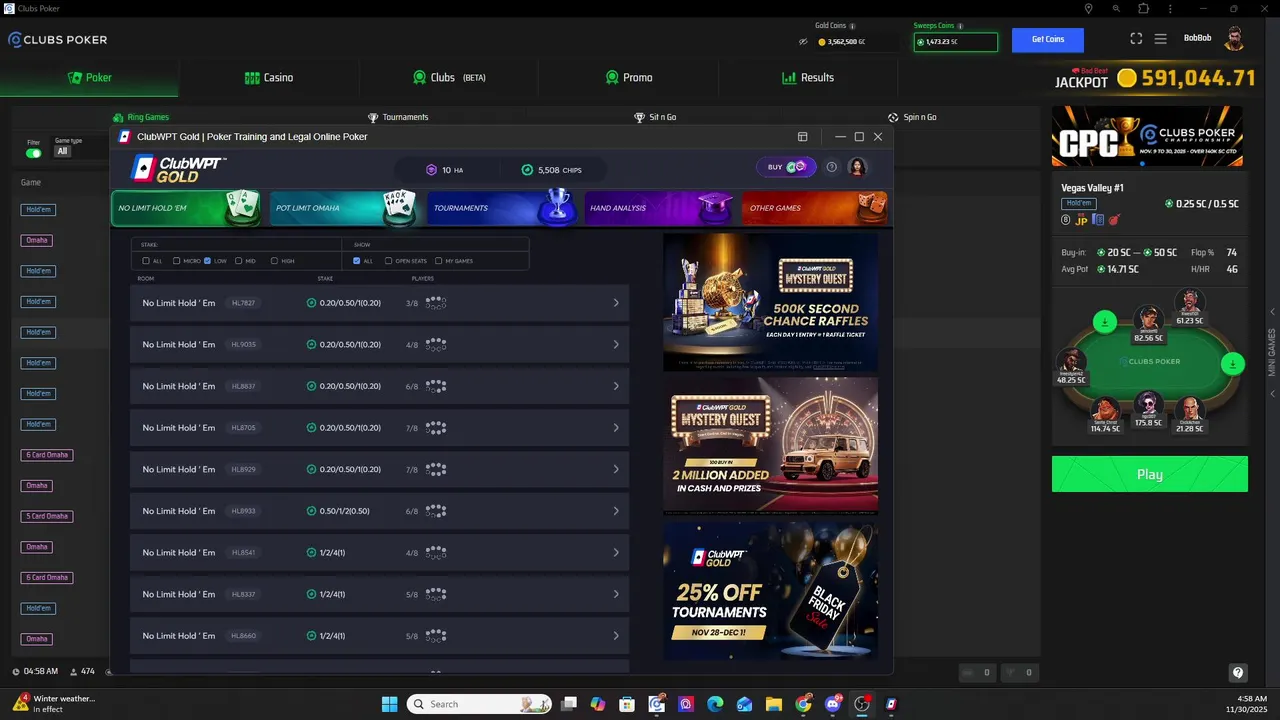Check the MY GAMES checkbox
Viewport: 1280px width, 720px height.
click(x=438, y=261)
